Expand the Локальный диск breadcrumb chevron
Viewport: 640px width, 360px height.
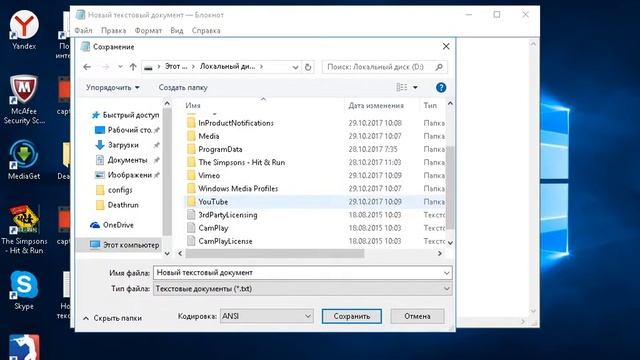coord(261,67)
